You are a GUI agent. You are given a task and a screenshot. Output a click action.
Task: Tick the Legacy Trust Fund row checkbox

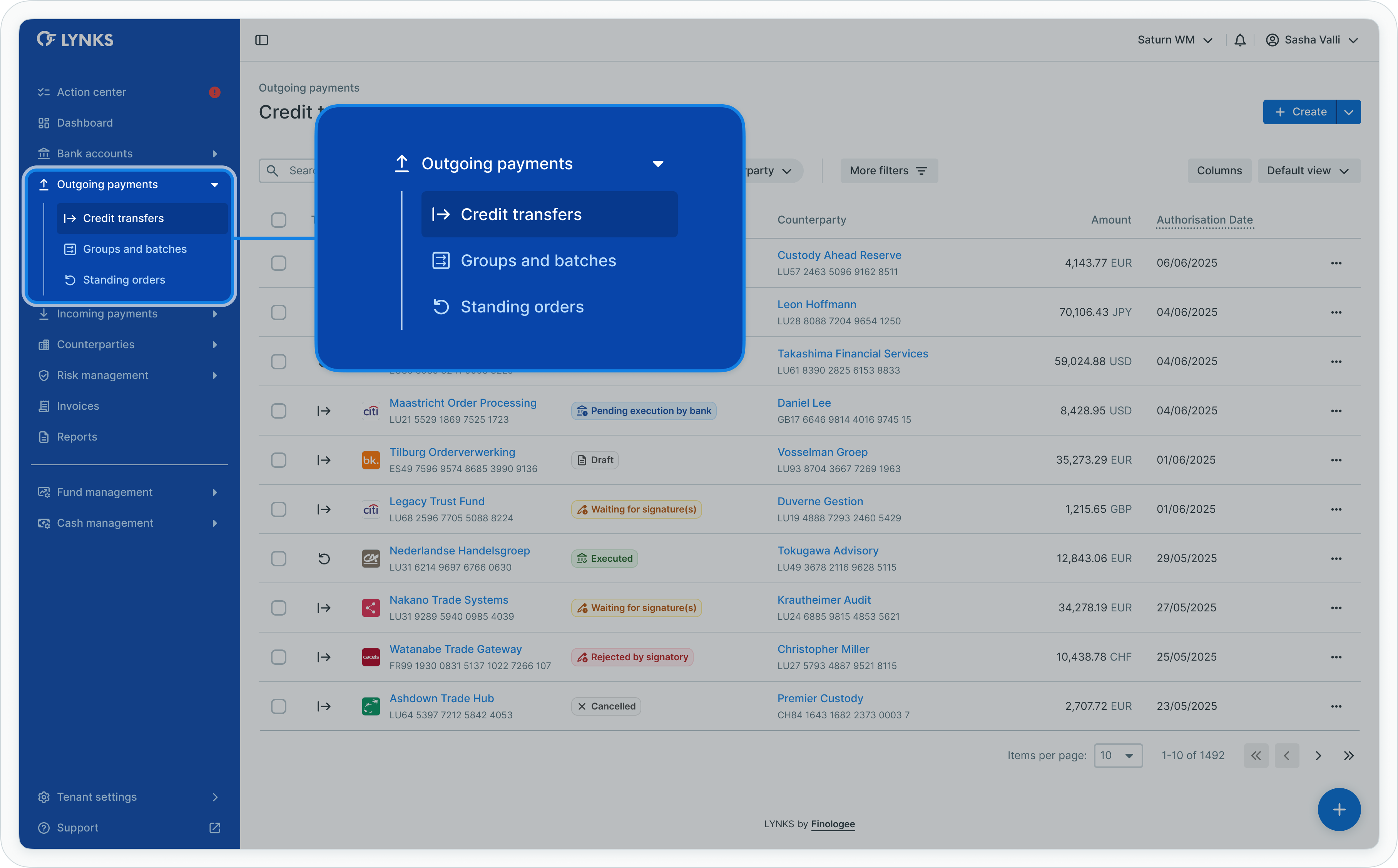278,509
